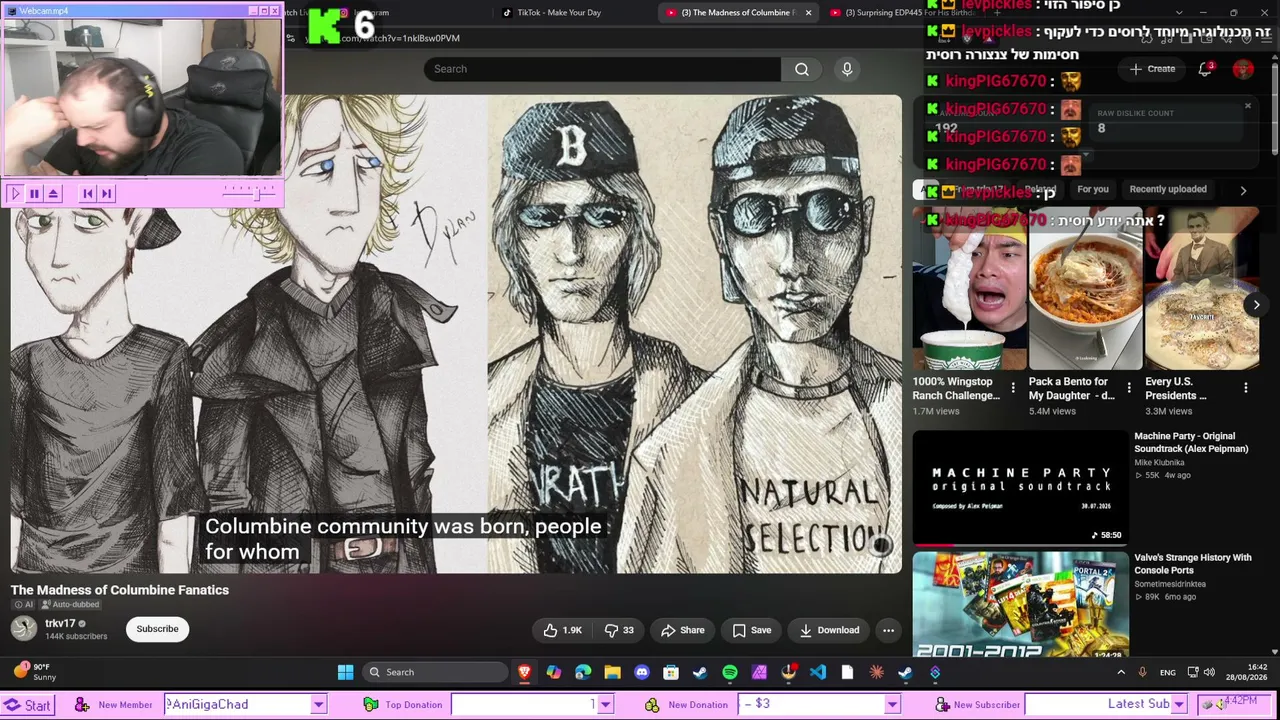This screenshot has width=1280, height=720.
Task: Click the Create button on YouTube
Action: 1152,69
